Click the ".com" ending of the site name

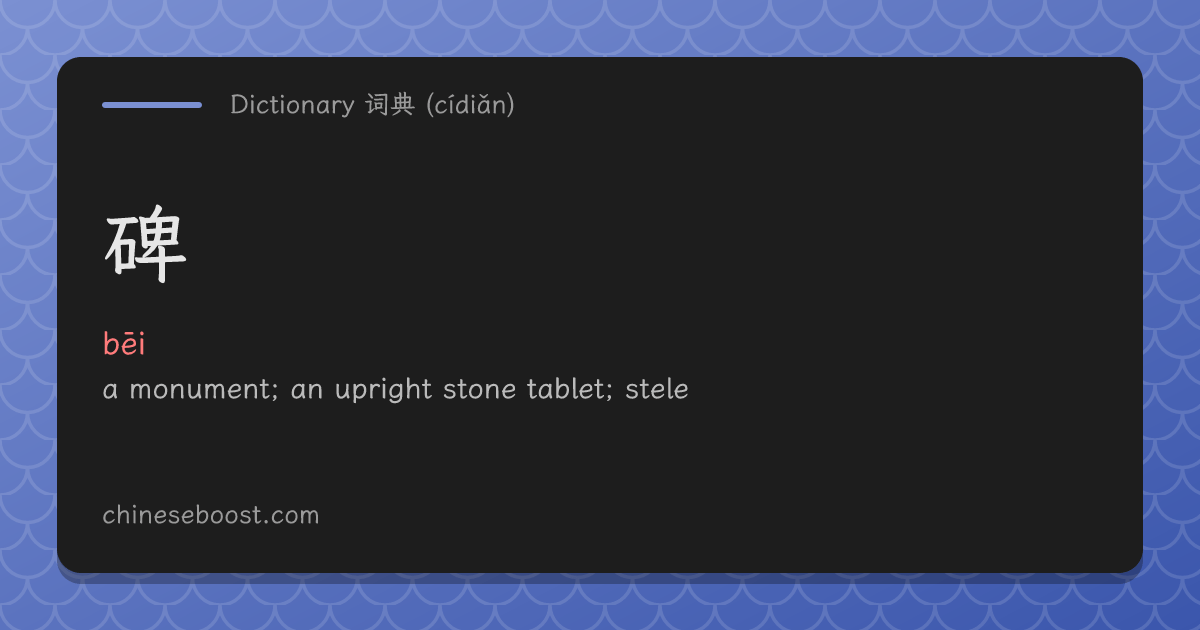pyautogui.click(x=292, y=516)
